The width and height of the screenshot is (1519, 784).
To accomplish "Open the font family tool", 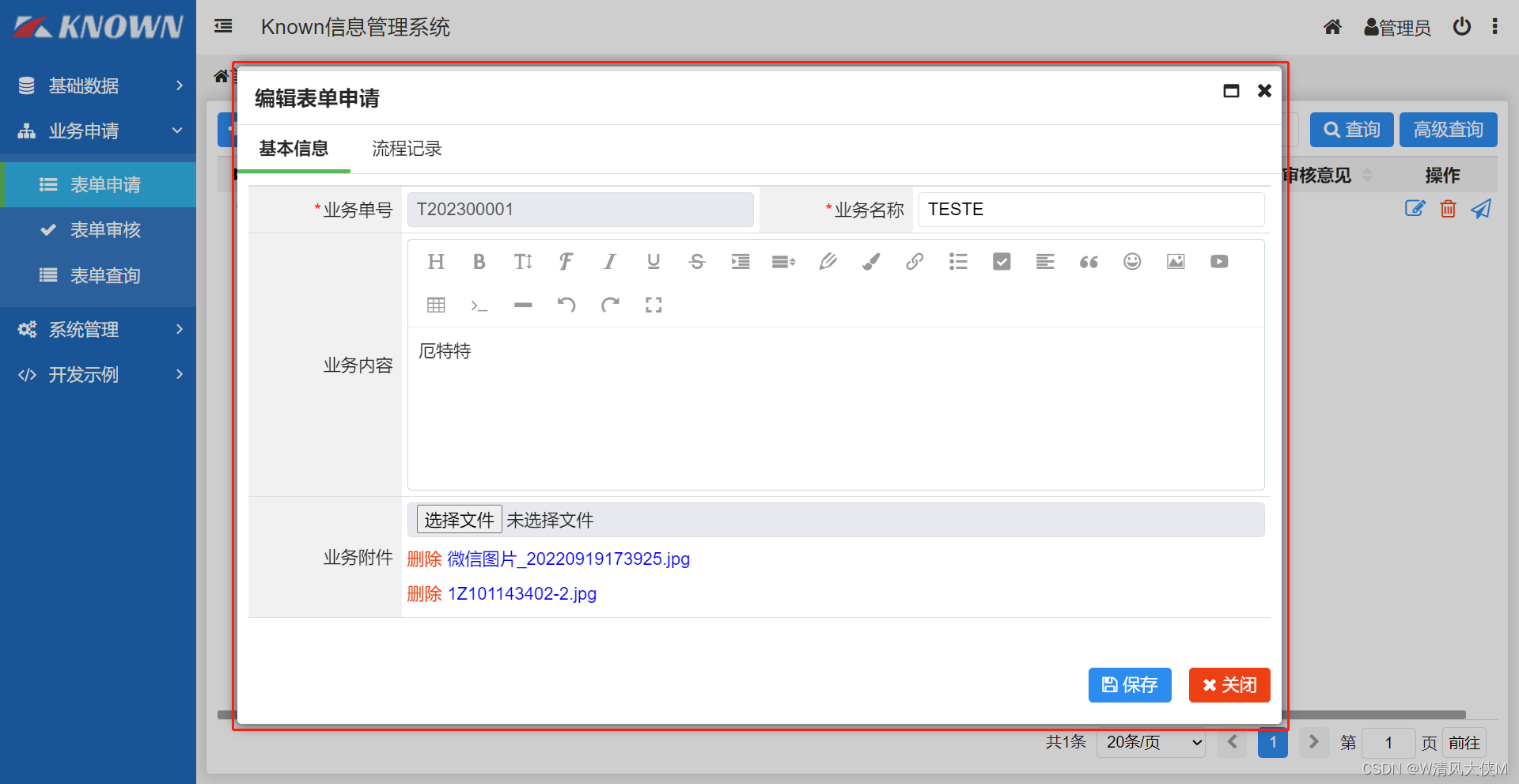I will coord(566,262).
